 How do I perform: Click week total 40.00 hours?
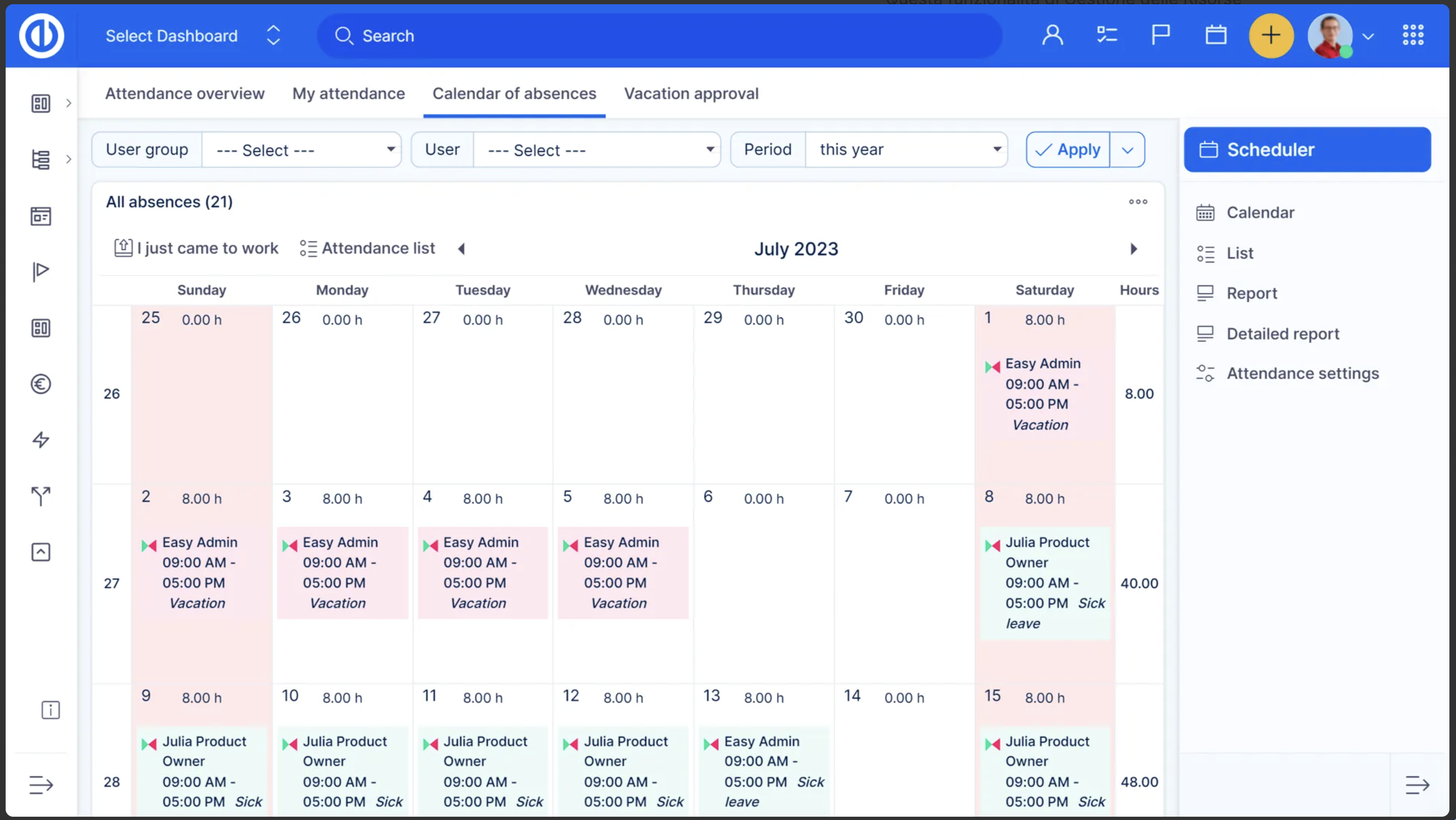(1139, 583)
